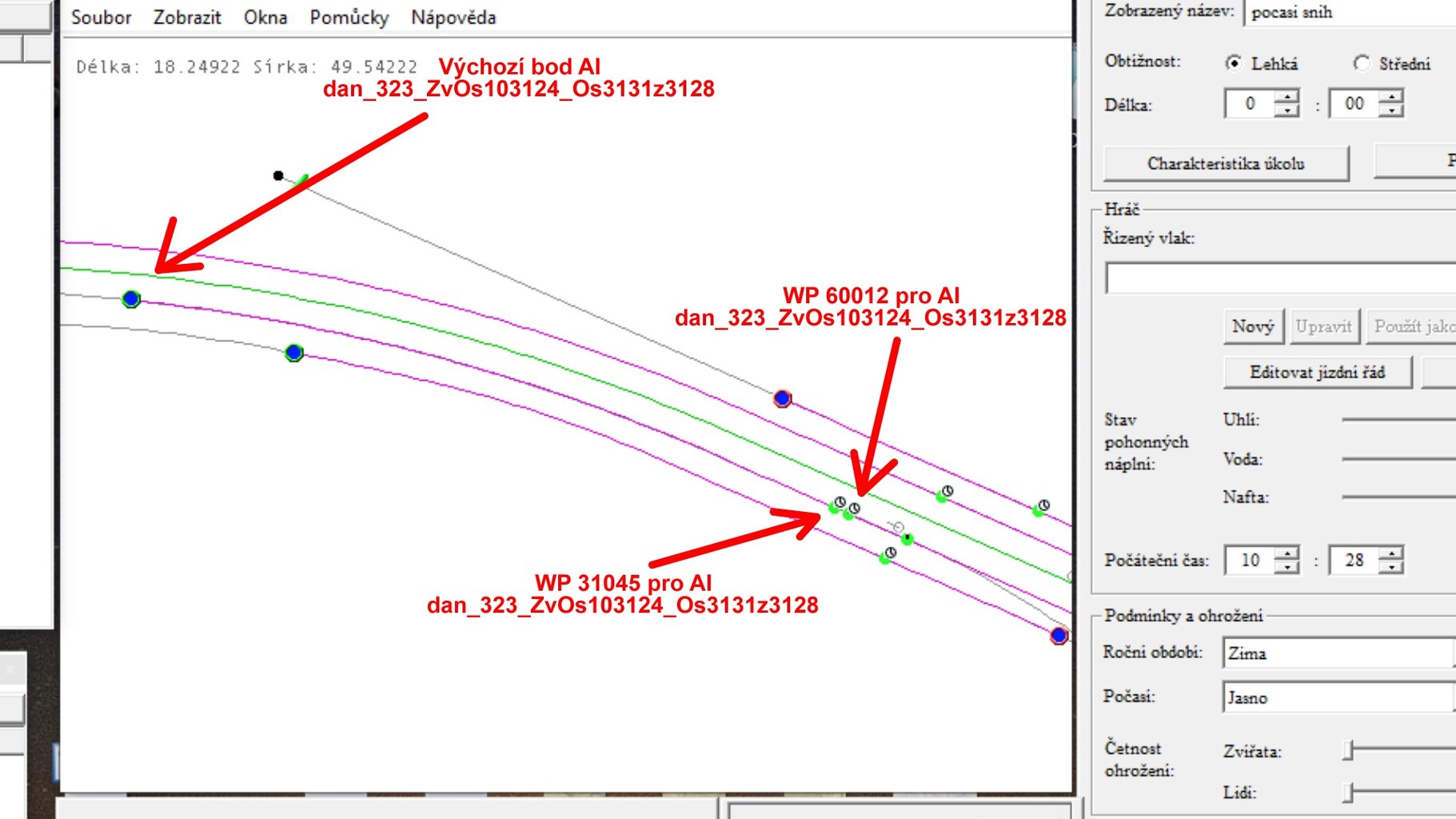Open the Pomůcky menu
The image size is (1456, 819).
(x=349, y=17)
